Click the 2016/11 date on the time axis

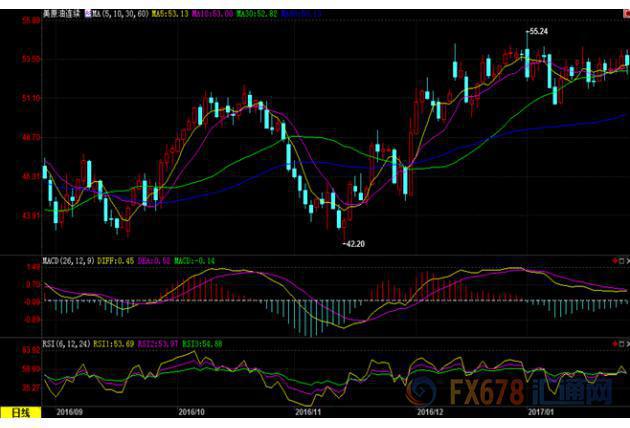(311, 411)
